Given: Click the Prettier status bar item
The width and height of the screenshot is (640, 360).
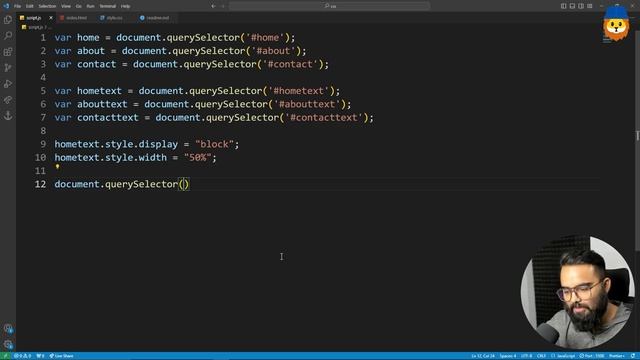Looking at the screenshot, I should click(617, 356).
